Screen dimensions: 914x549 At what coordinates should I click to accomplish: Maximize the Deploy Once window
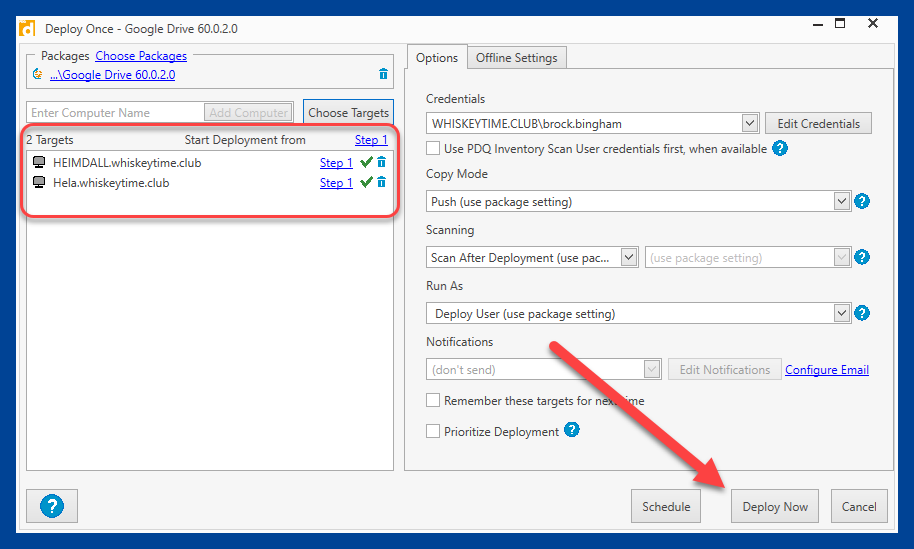tap(840, 23)
